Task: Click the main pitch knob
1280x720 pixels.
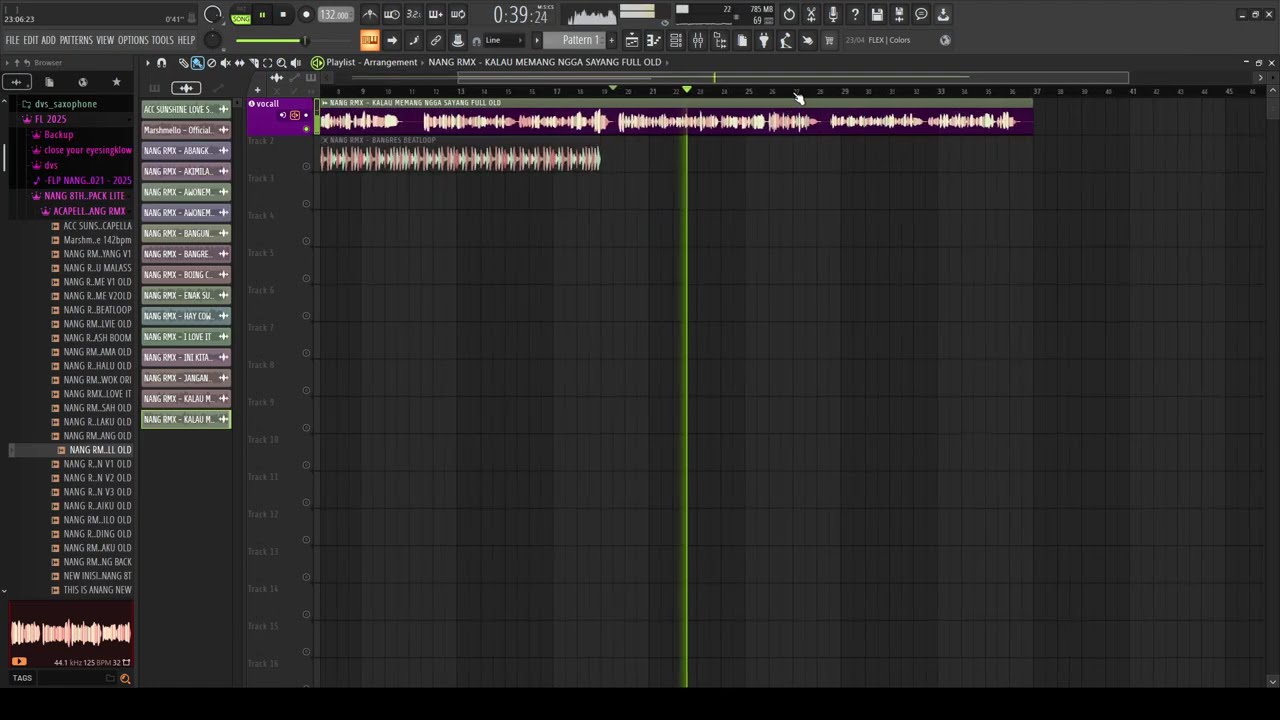Action: click(x=212, y=40)
